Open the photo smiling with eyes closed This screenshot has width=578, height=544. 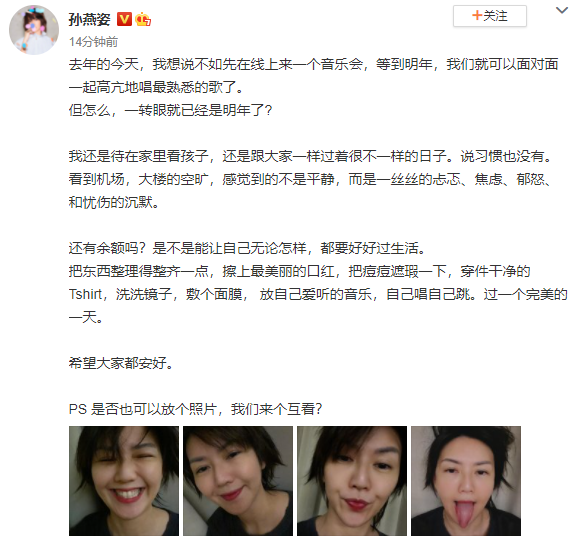pos(124,481)
